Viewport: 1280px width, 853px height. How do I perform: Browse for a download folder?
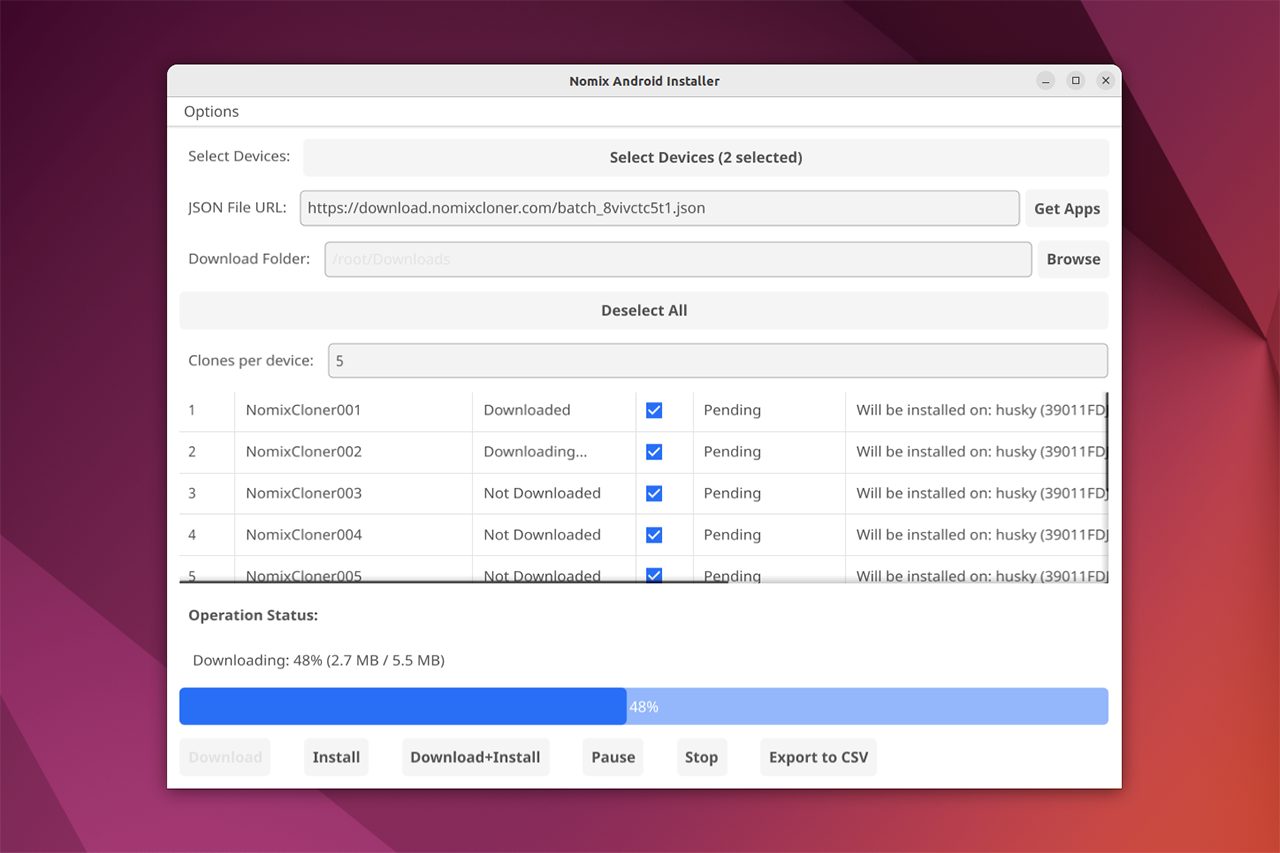1073,259
